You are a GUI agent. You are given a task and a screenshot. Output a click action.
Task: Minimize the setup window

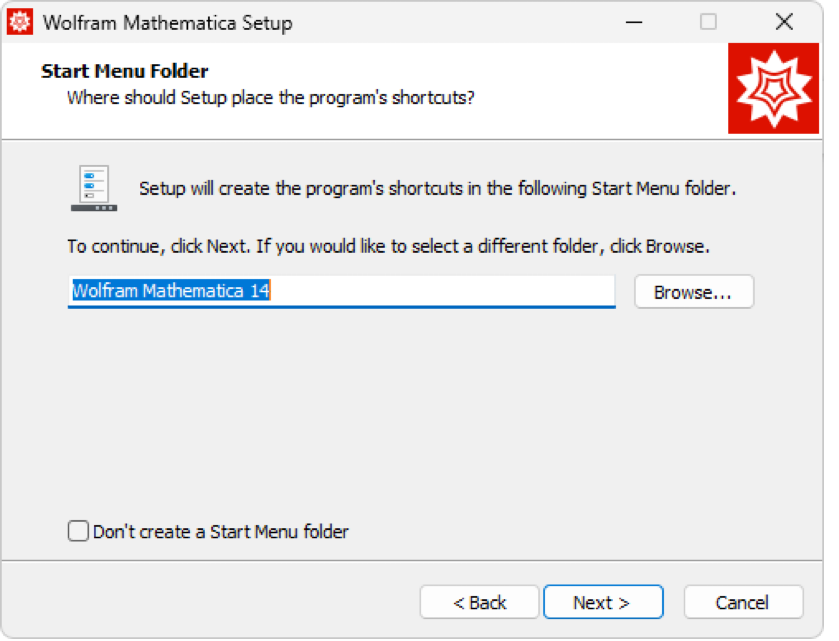tap(634, 22)
